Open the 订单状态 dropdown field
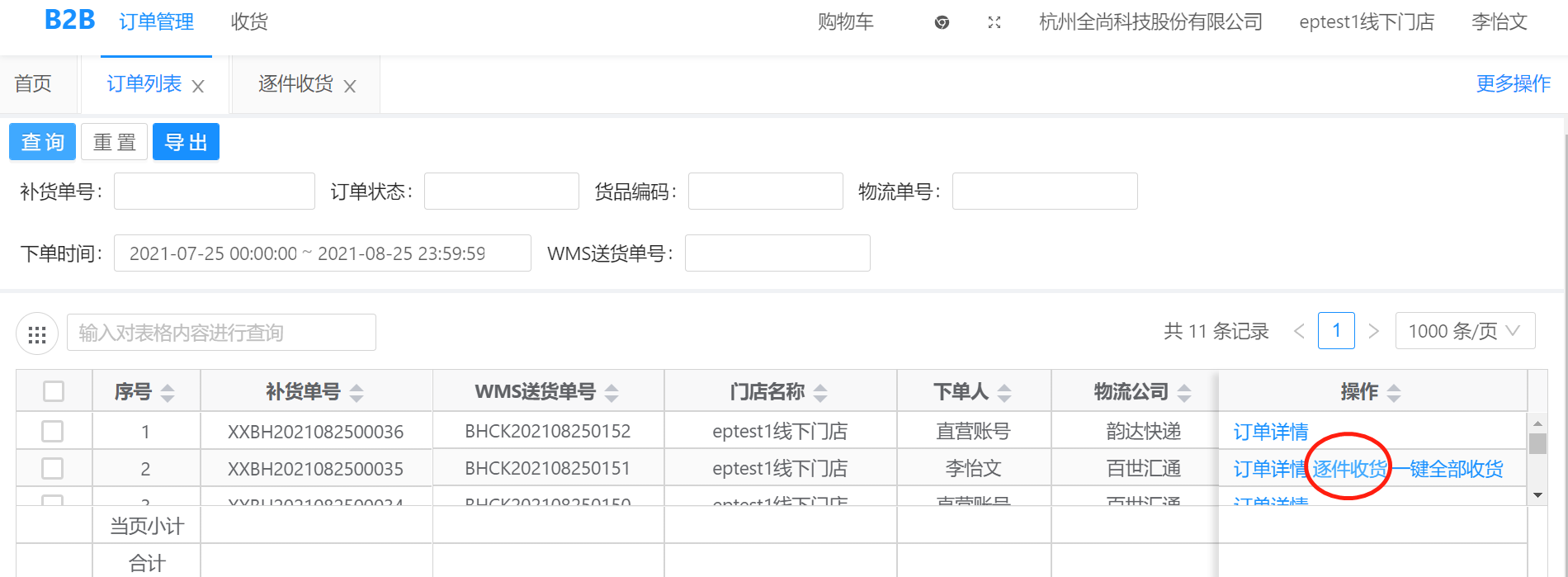Viewport: 1568px width, 577px height. pos(501,191)
